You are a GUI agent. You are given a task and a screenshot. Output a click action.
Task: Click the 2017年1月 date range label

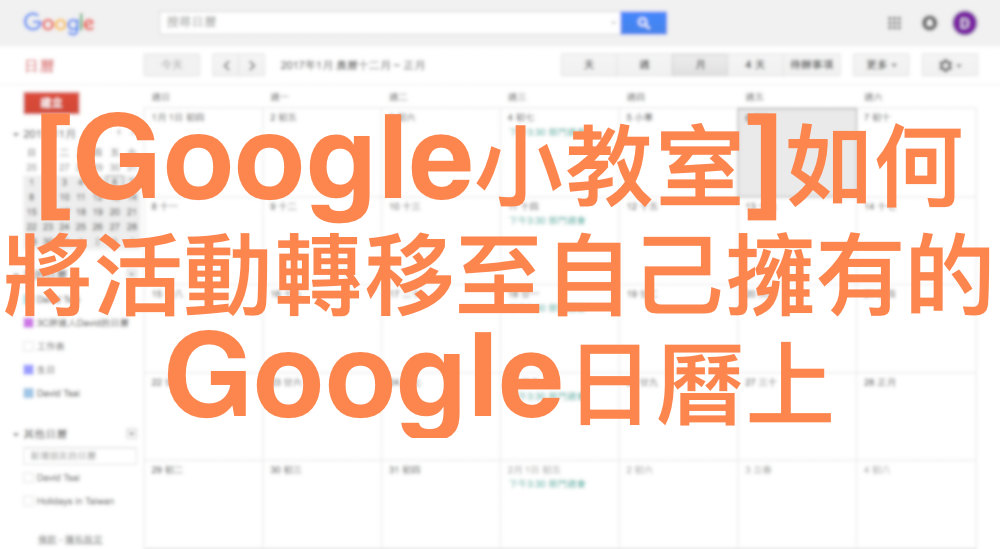tap(353, 65)
